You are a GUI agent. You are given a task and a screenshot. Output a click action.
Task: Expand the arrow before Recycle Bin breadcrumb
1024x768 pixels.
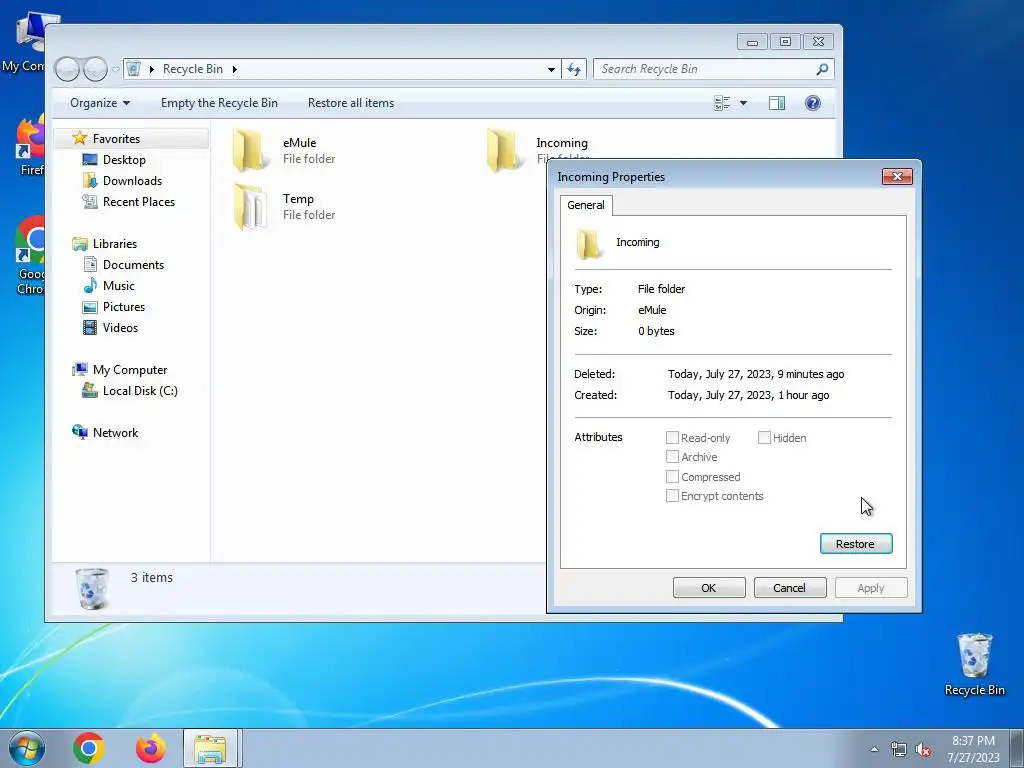point(152,69)
